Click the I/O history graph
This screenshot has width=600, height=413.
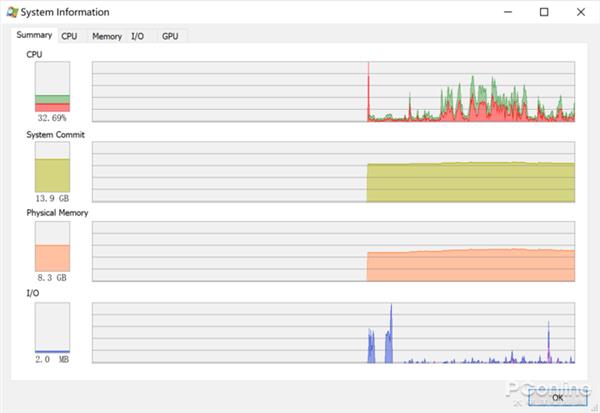333,331
